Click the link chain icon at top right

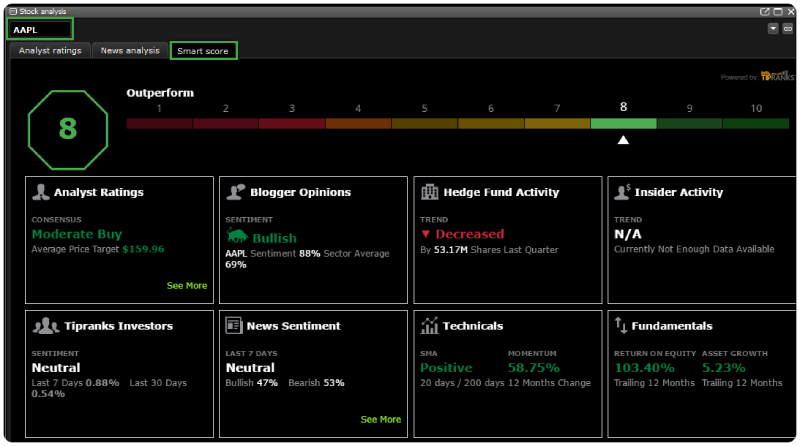coord(788,29)
